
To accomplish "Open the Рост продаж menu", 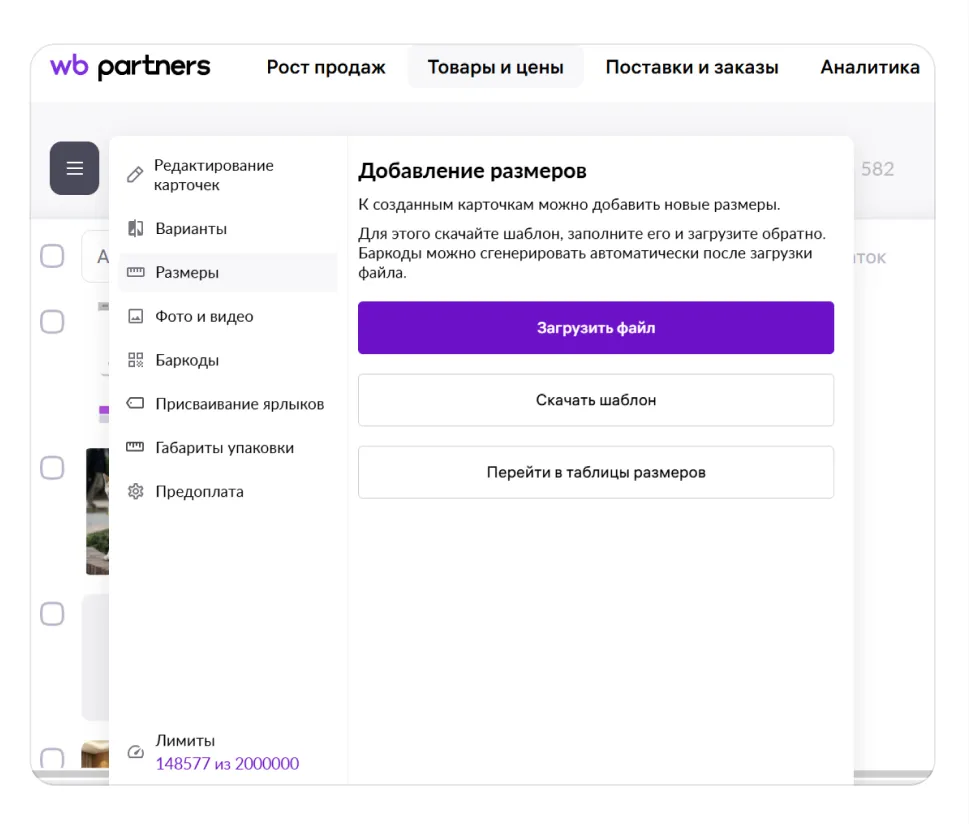I will (326, 68).
